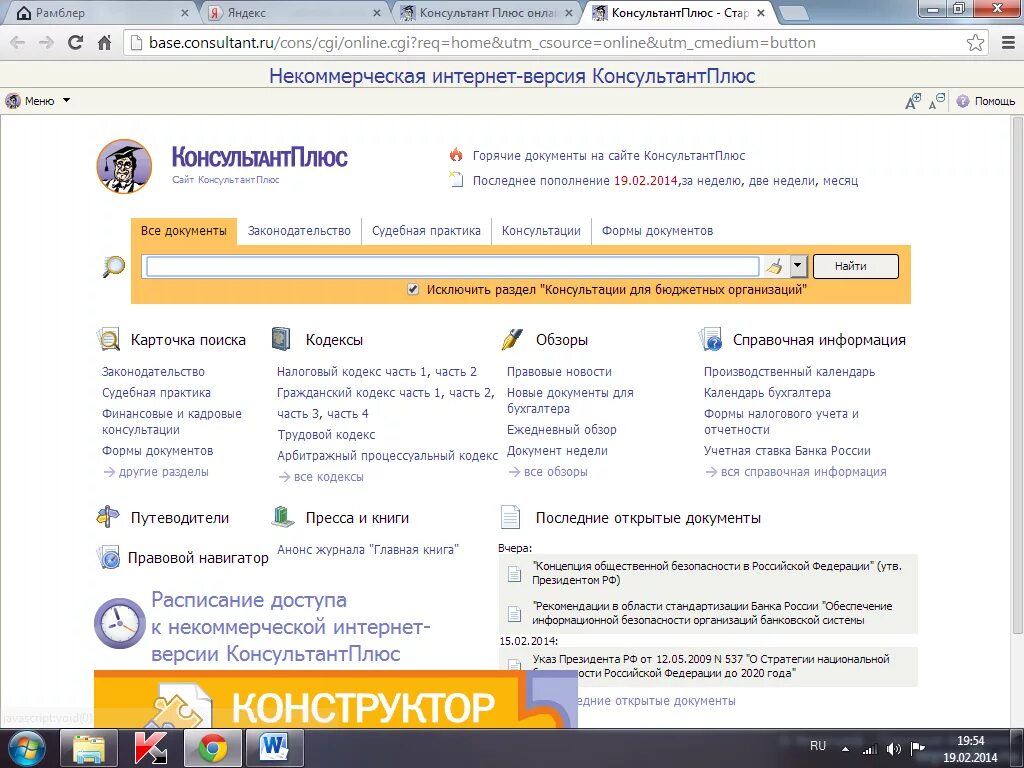
Task: Click the volume speaker tray icon
Action: [x=893, y=749]
